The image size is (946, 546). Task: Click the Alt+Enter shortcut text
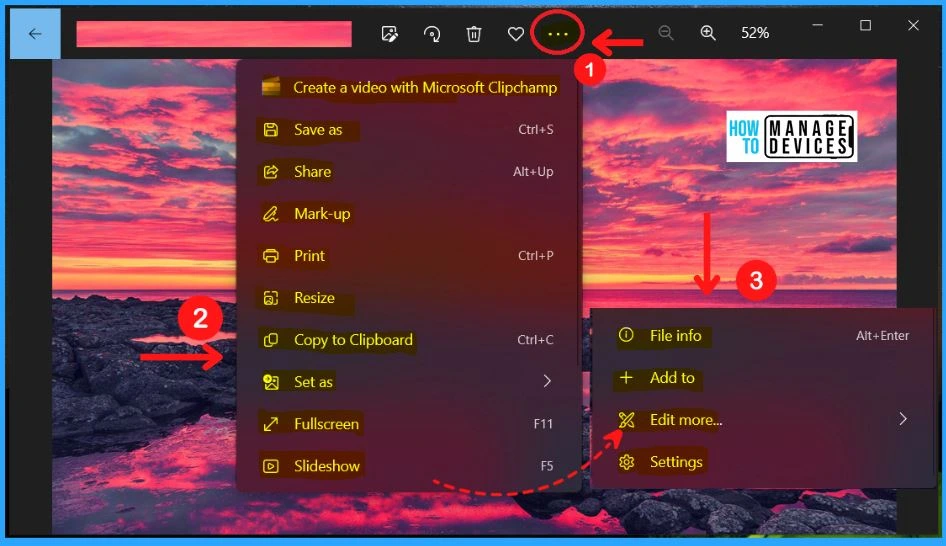(x=882, y=335)
